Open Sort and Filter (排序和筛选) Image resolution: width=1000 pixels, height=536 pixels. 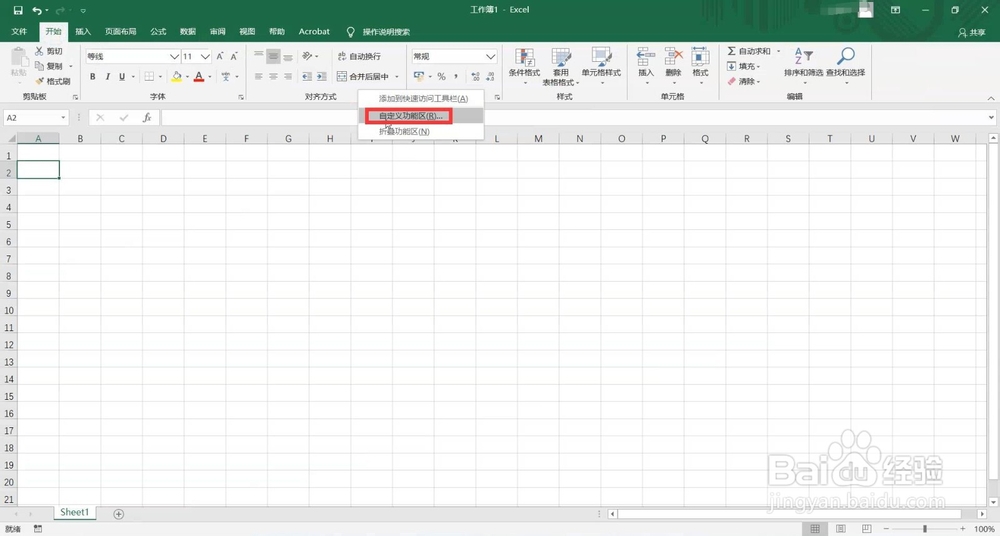pyautogui.click(x=804, y=66)
